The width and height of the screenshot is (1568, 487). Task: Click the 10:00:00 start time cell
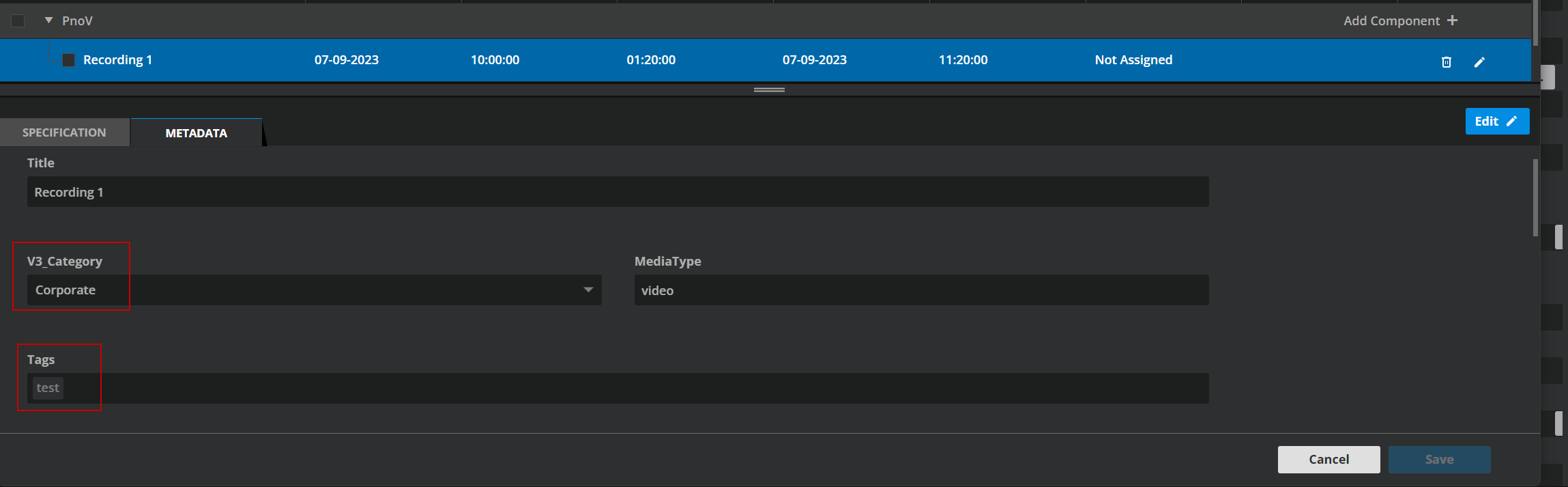coord(495,60)
